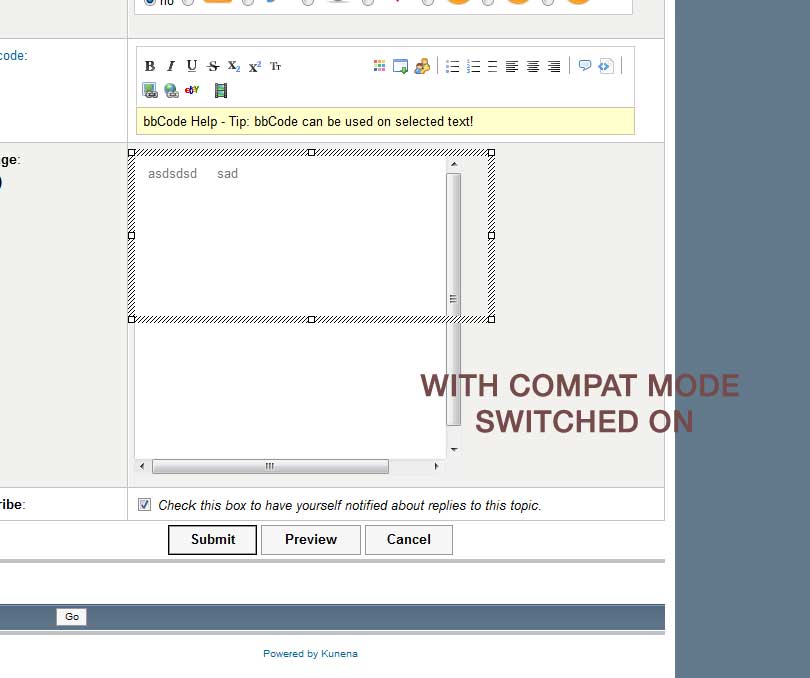Preview the message before posting
Viewport: 810px width, 678px height.
point(310,540)
